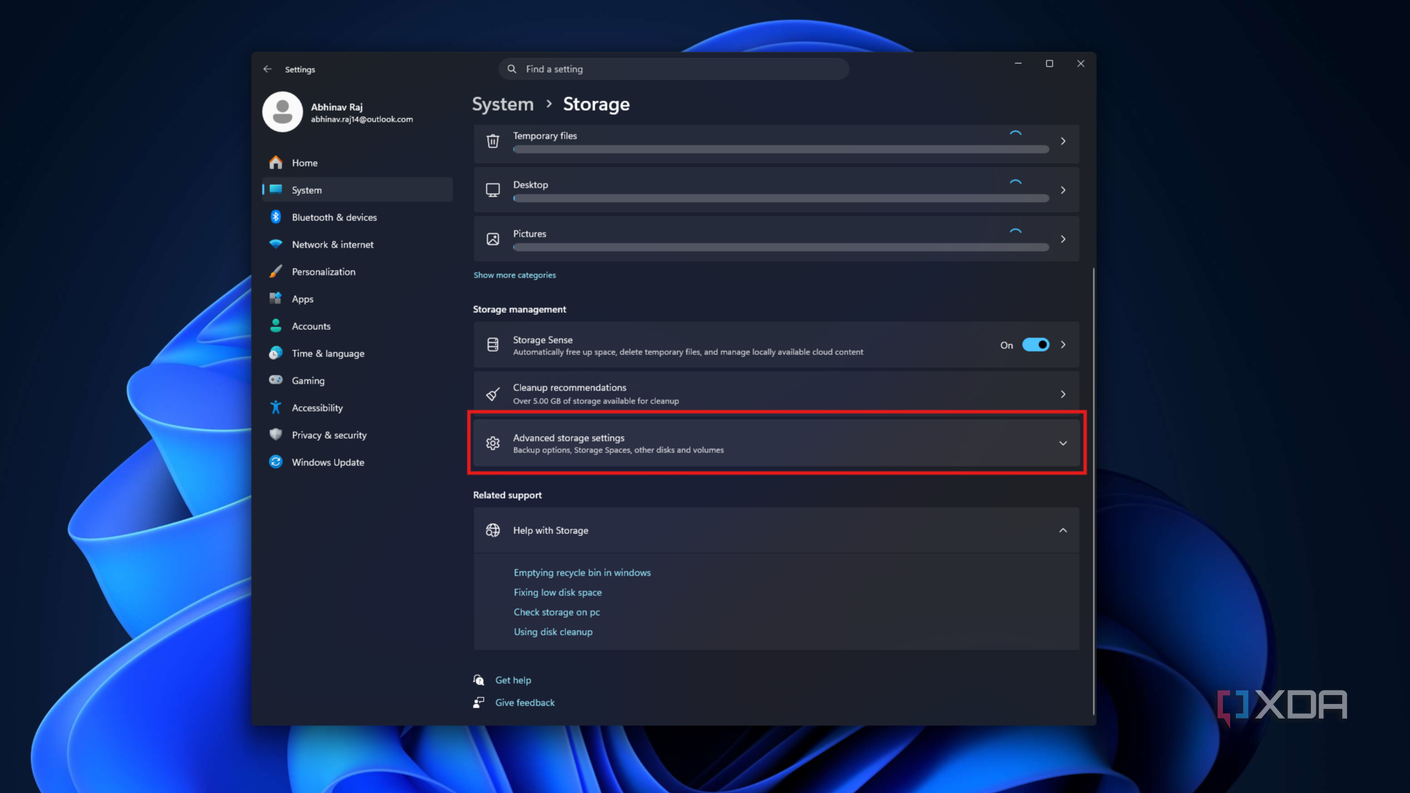The image size is (1410, 793).
Task: Expand Advanced storage settings chevron
Action: tap(1063, 443)
